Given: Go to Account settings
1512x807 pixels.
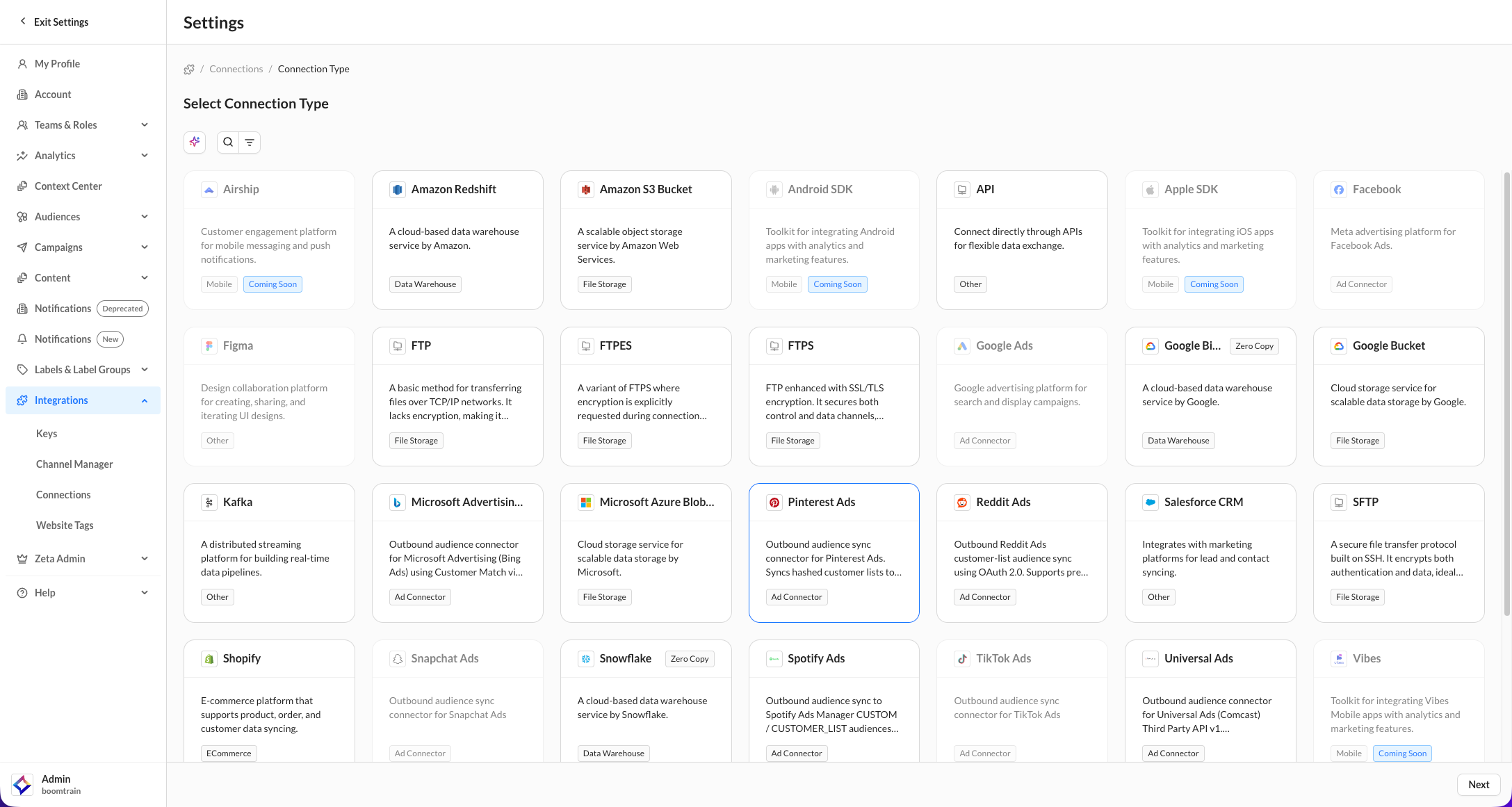Looking at the screenshot, I should [x=83, y=95].
